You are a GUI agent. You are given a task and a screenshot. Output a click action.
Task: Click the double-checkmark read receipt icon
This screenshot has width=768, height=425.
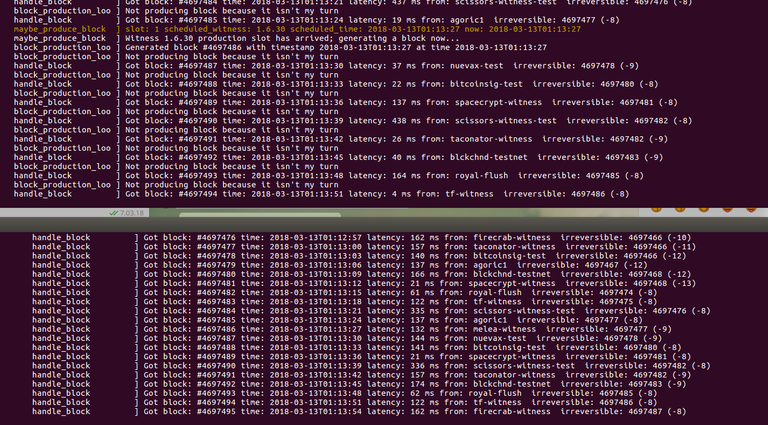(x=114, y=213)
